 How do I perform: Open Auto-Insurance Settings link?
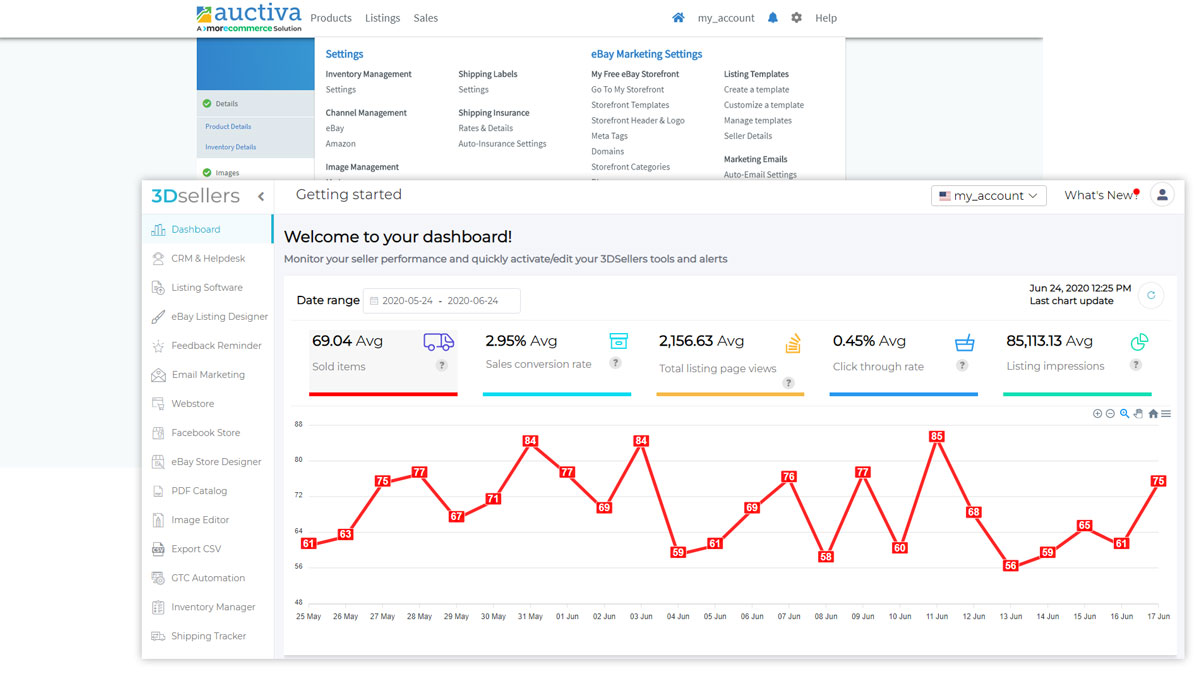(502, 144)
